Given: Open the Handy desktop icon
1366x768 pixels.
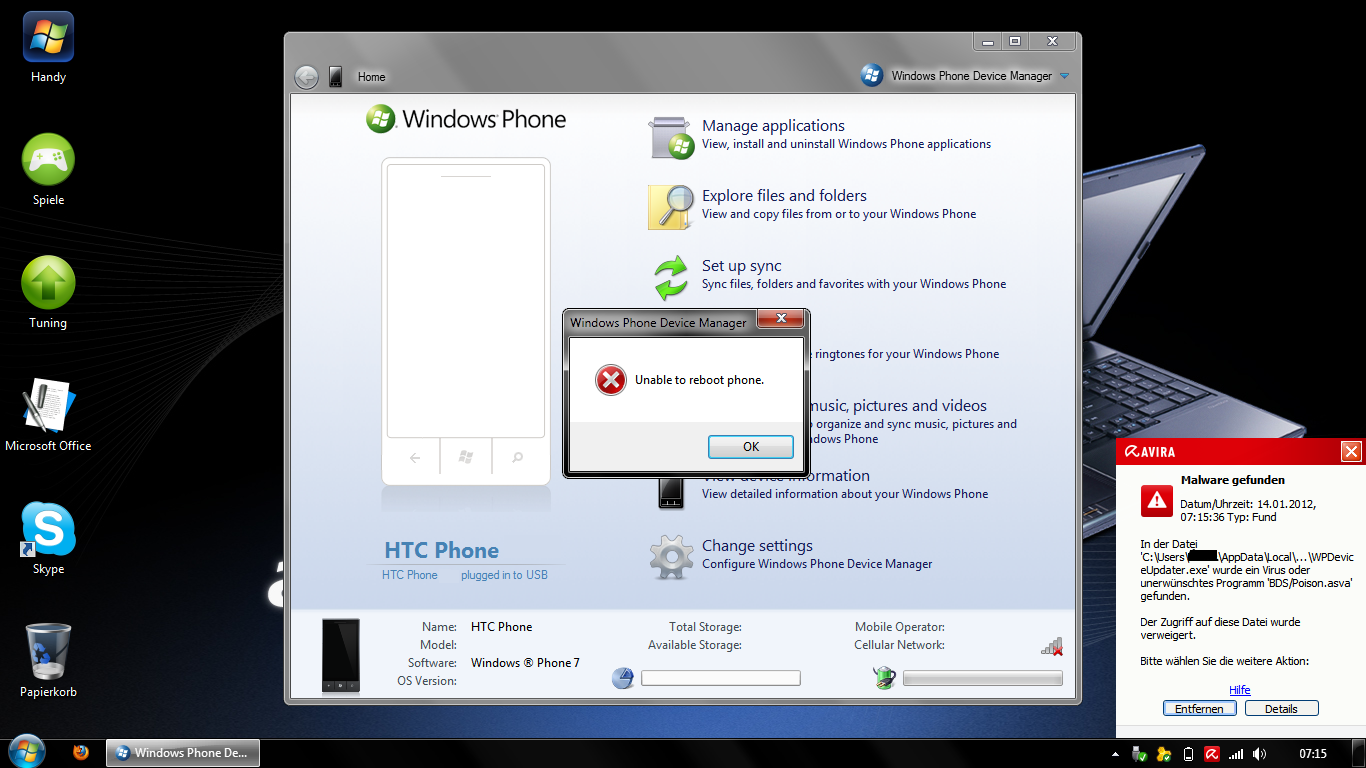Looking at the screenshot, I should (x=48, y=47).
